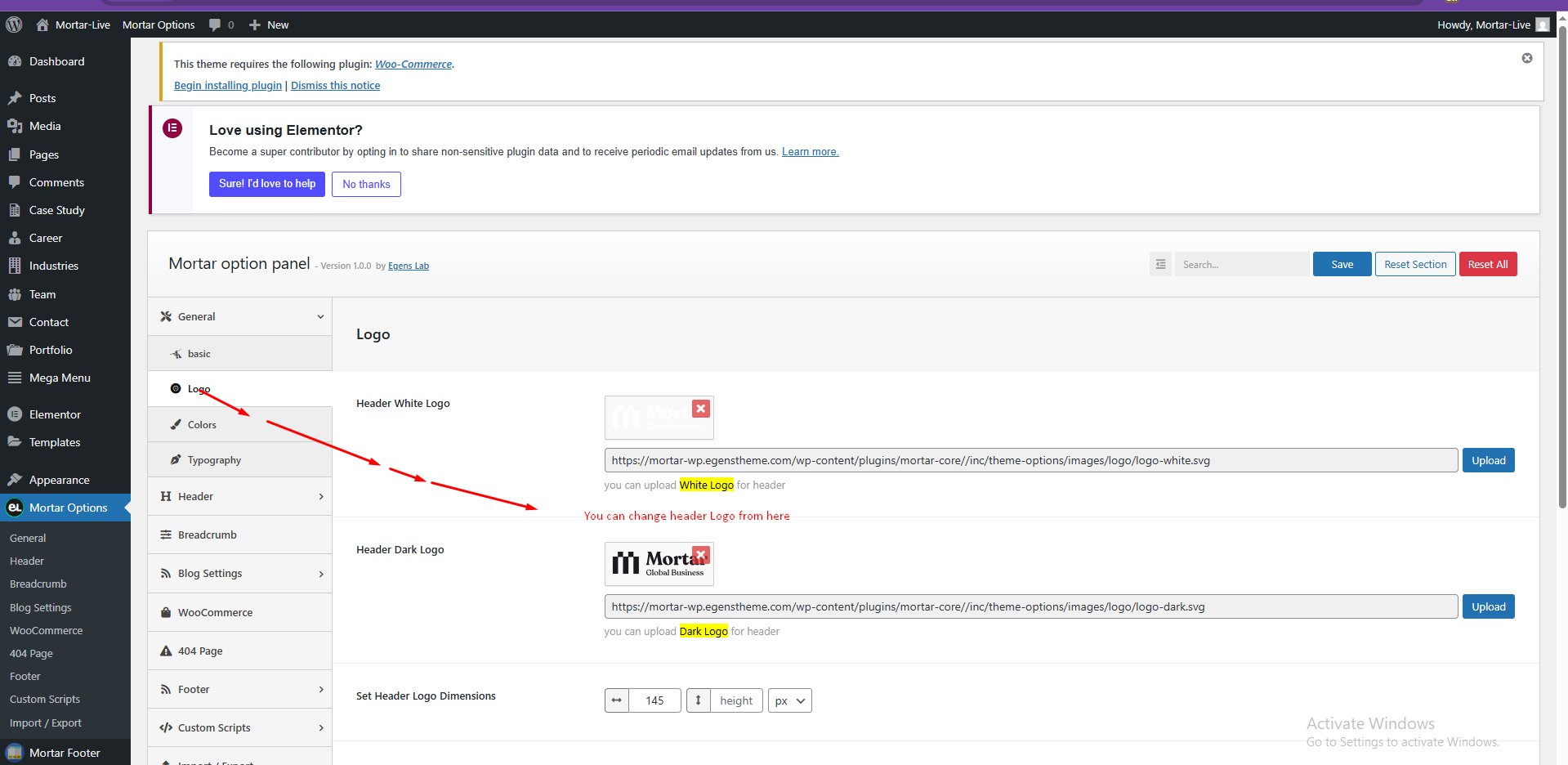
Task: Click the Dashboard gauge icon
Action: (15, 61)
